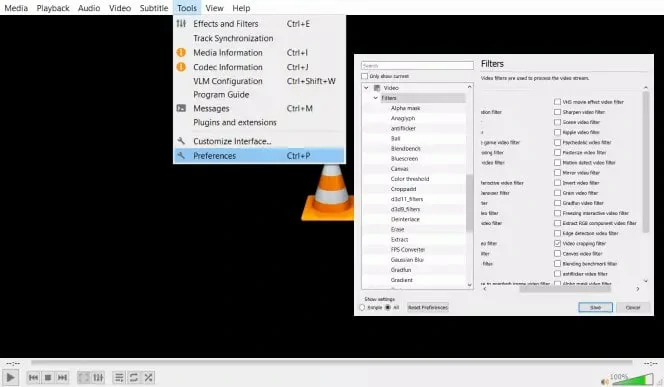Check the Sharpen video filter box
This screenshot has height=387, width=664.
coord(557,112)
